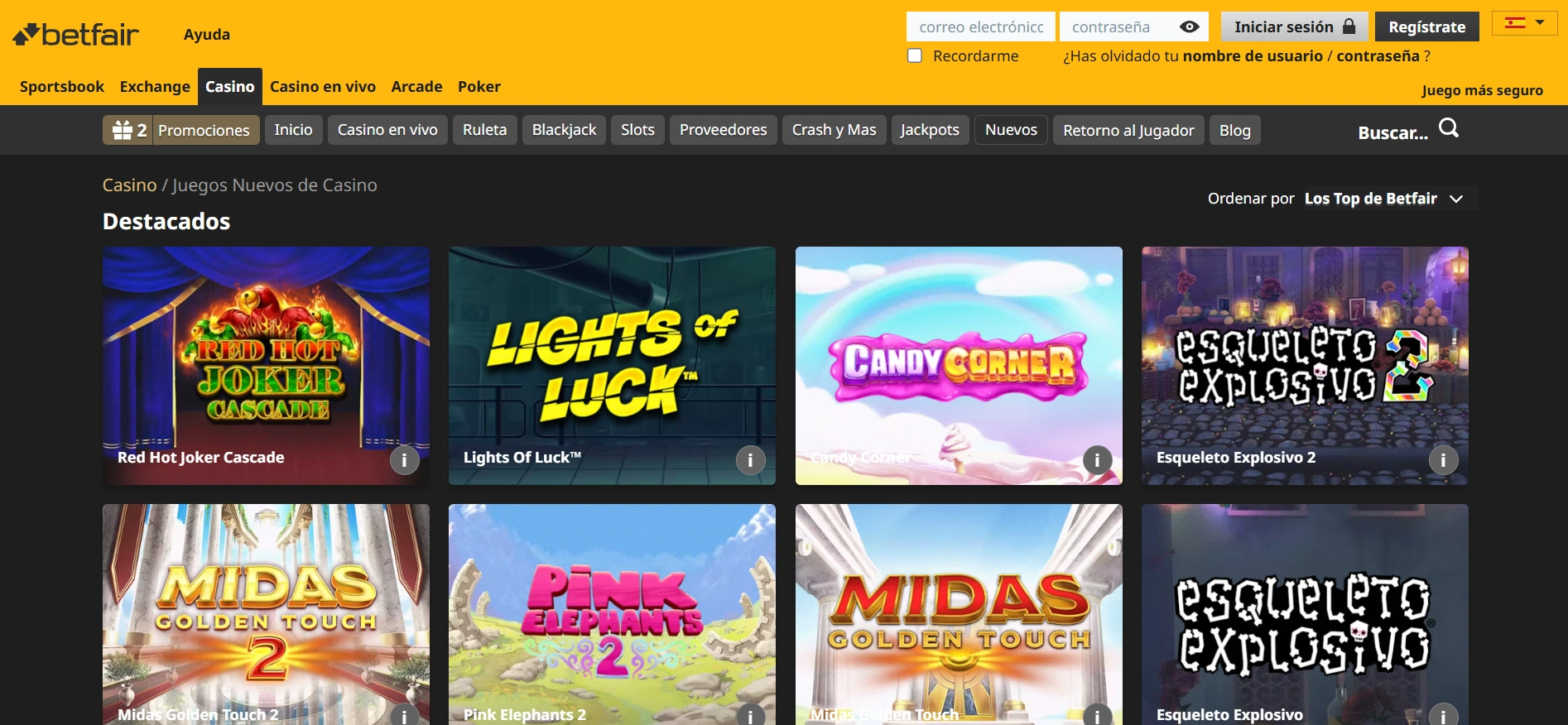This screenshot has width=1568, height=725.
Task: Click forgotten nombre de usuario link
Action: (1253, 56)
